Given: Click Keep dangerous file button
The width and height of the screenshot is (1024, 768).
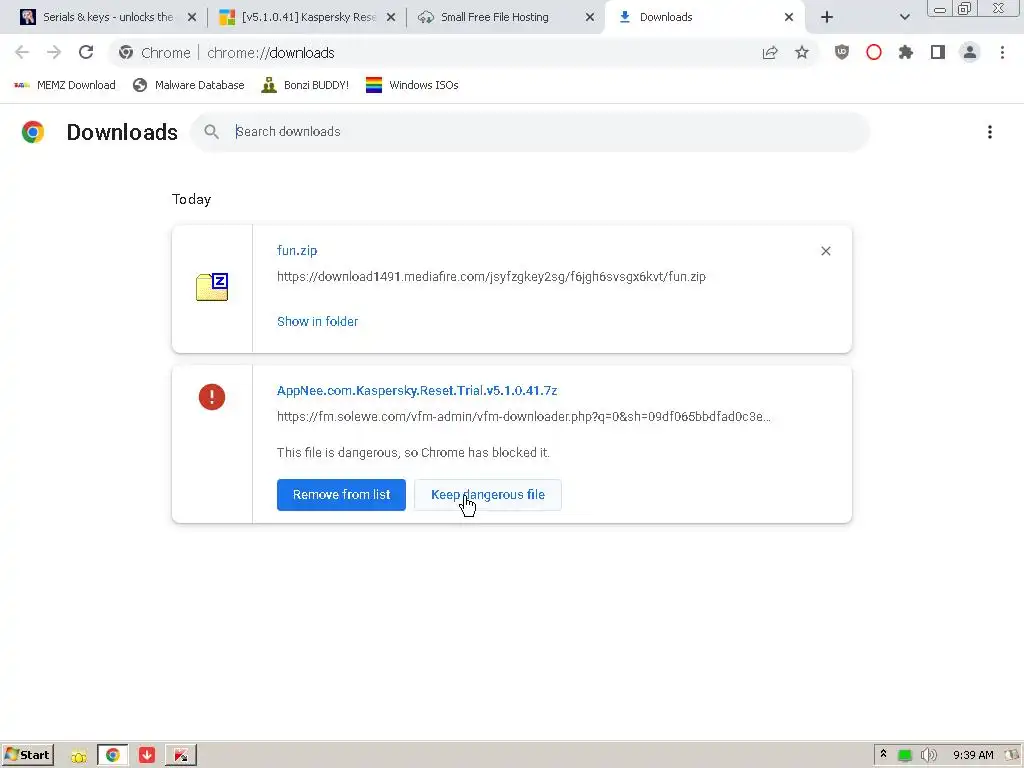Looking at the screenshot, I should [488, 494].
